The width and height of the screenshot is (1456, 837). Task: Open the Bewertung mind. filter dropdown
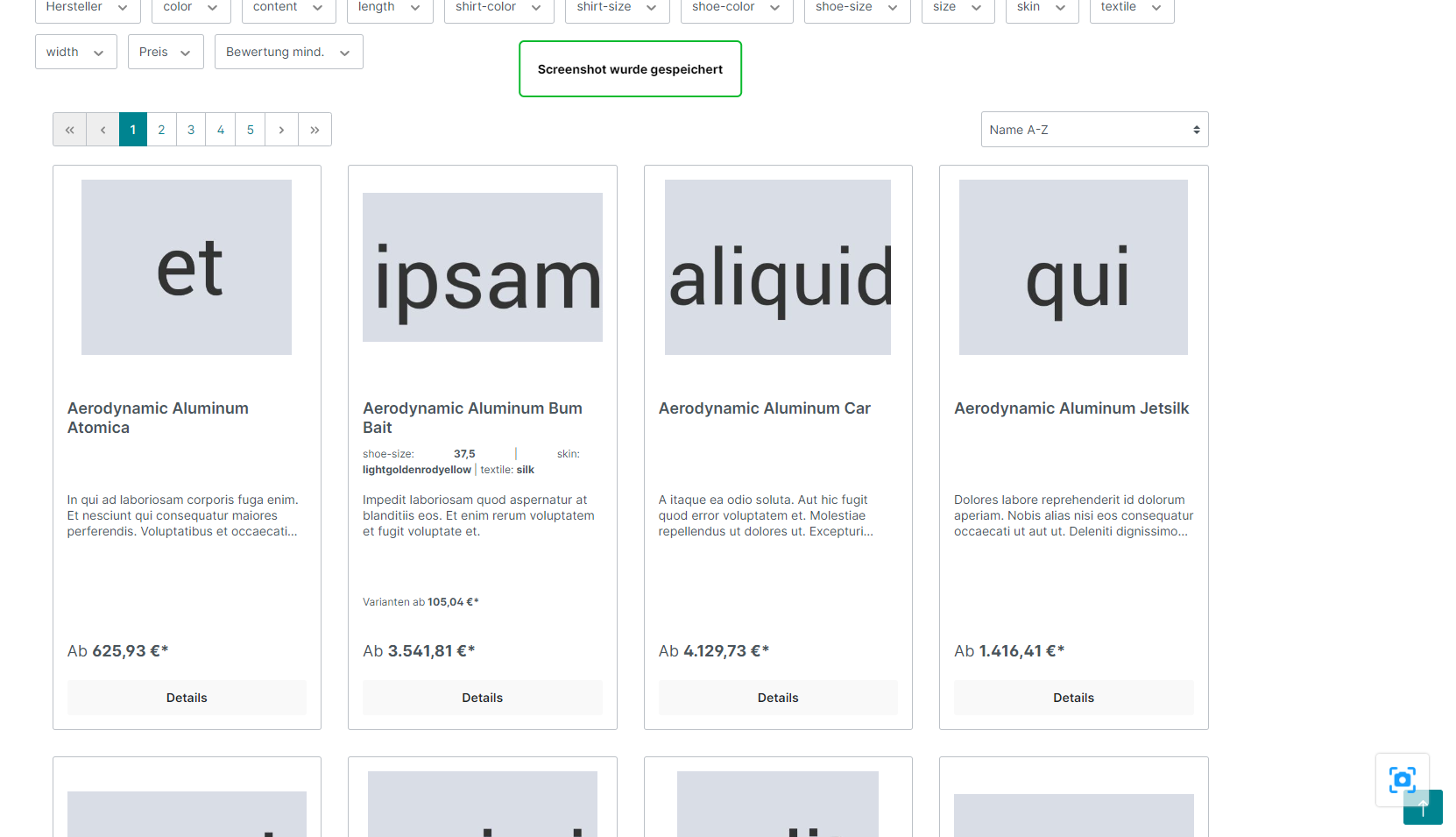tap(289, 52)
